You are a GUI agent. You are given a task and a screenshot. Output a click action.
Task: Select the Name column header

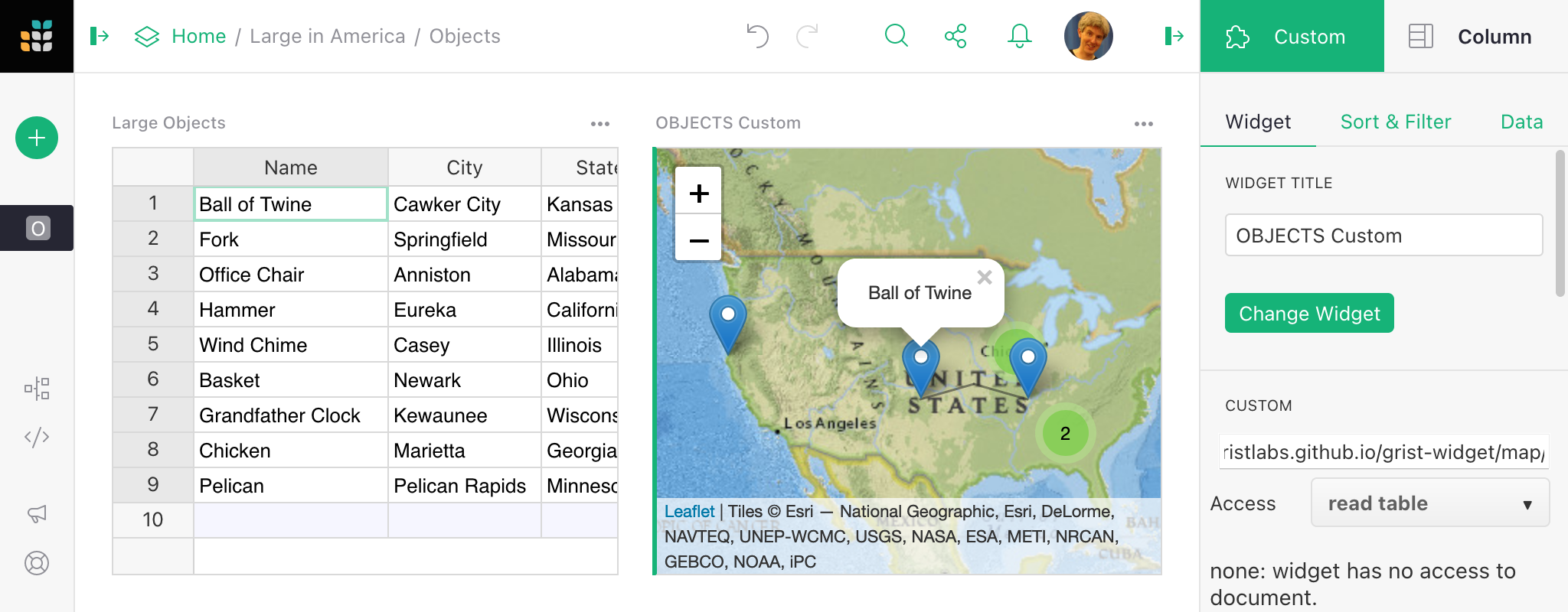coord(290,167)
